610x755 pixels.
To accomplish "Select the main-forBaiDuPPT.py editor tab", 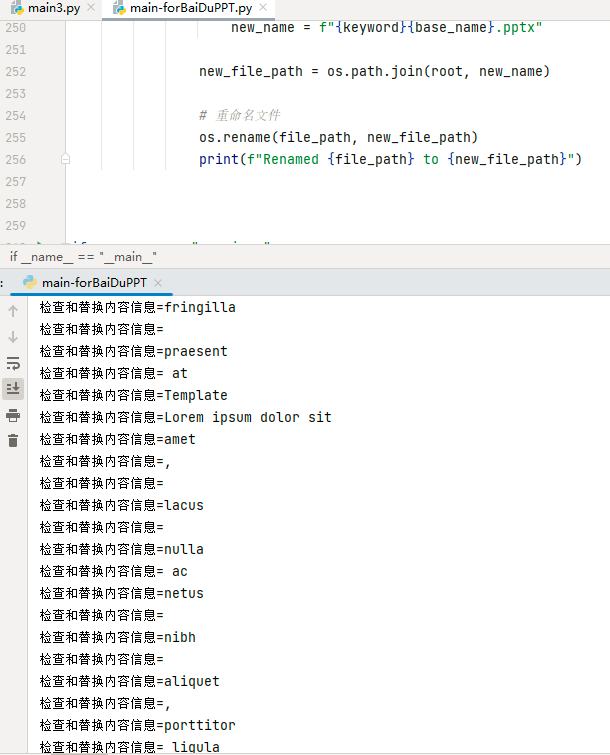I will 190,8.
